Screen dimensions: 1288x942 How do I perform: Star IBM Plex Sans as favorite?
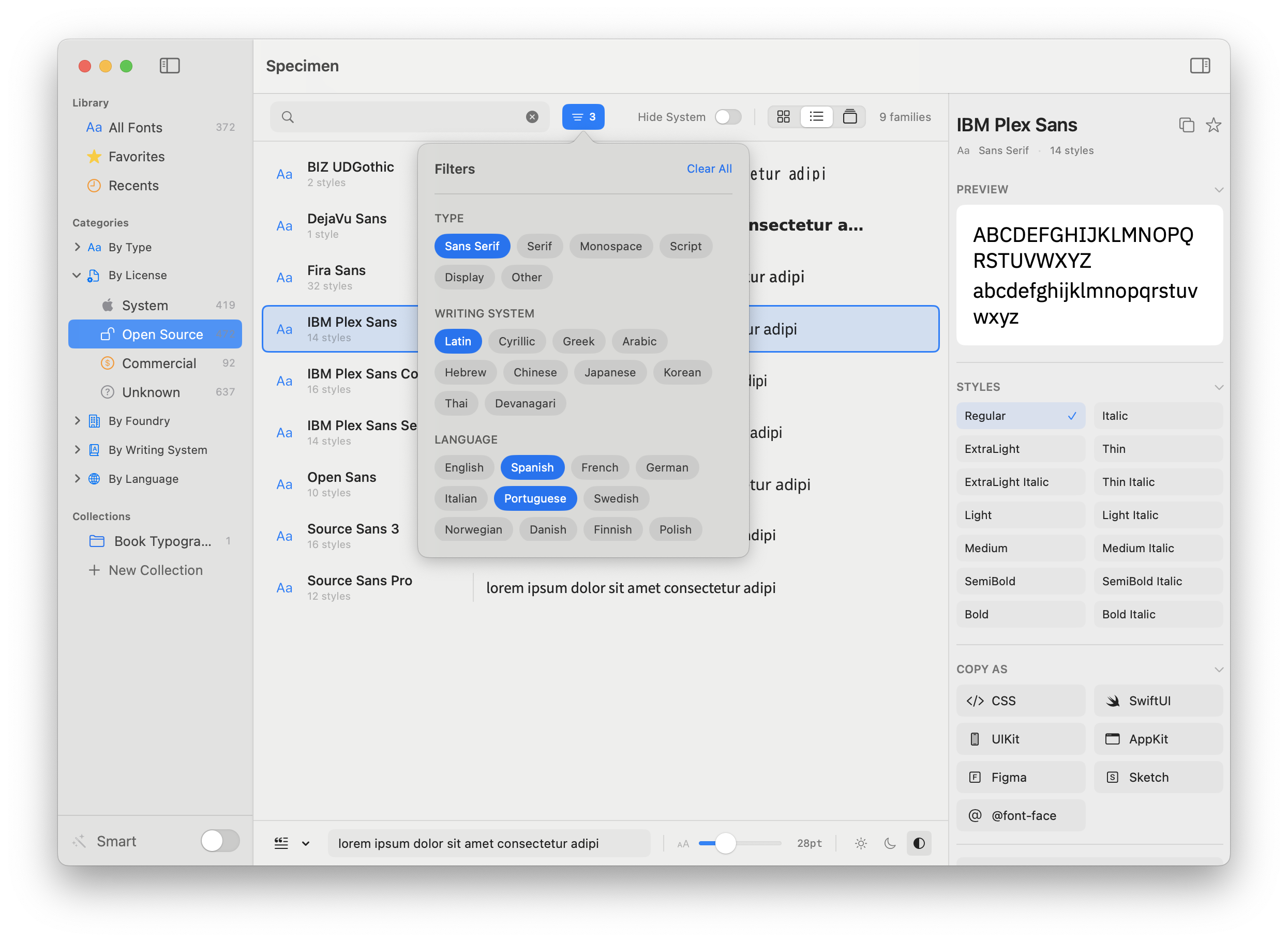(1214, 126)
